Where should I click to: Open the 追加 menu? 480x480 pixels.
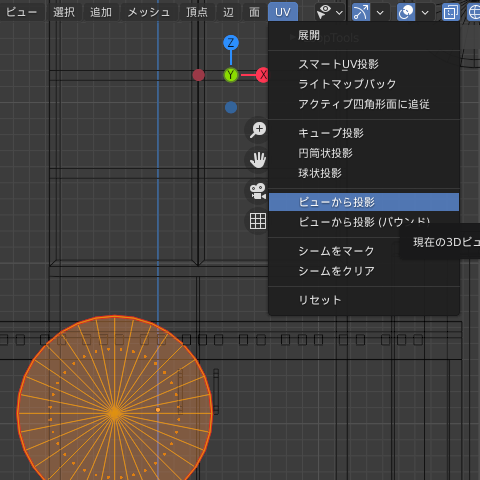click(101, 12)
